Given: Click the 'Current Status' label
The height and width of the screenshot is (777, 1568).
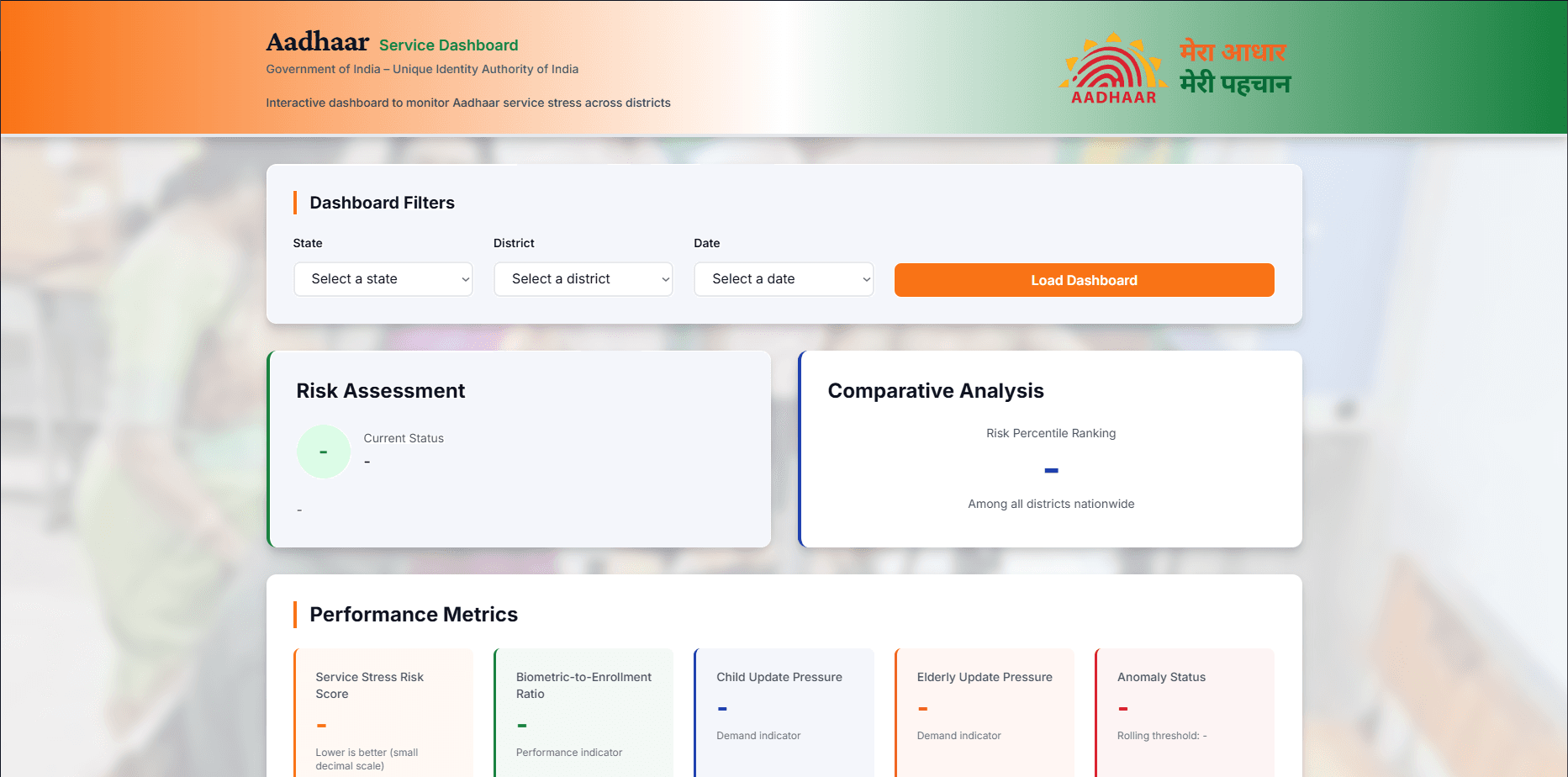Looking at the screenshot, I should (404, 438).
